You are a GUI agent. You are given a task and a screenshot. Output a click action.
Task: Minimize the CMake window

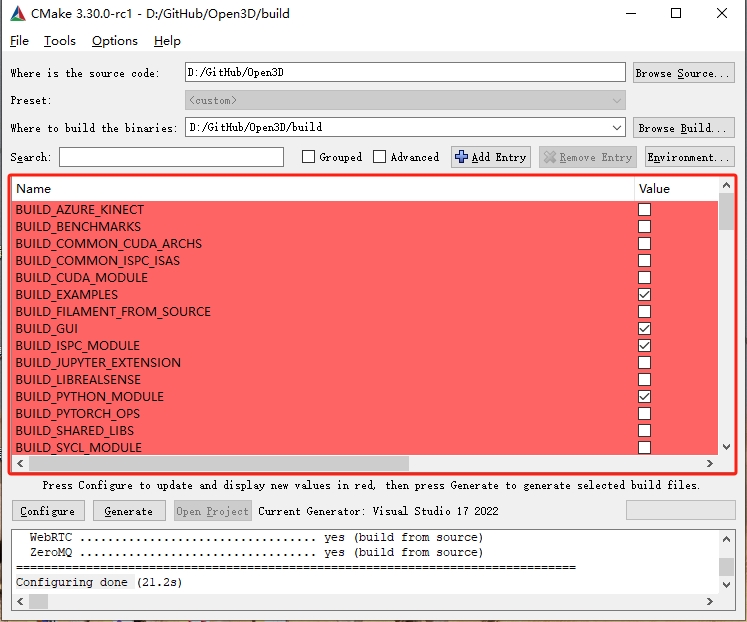click(631, 13)
